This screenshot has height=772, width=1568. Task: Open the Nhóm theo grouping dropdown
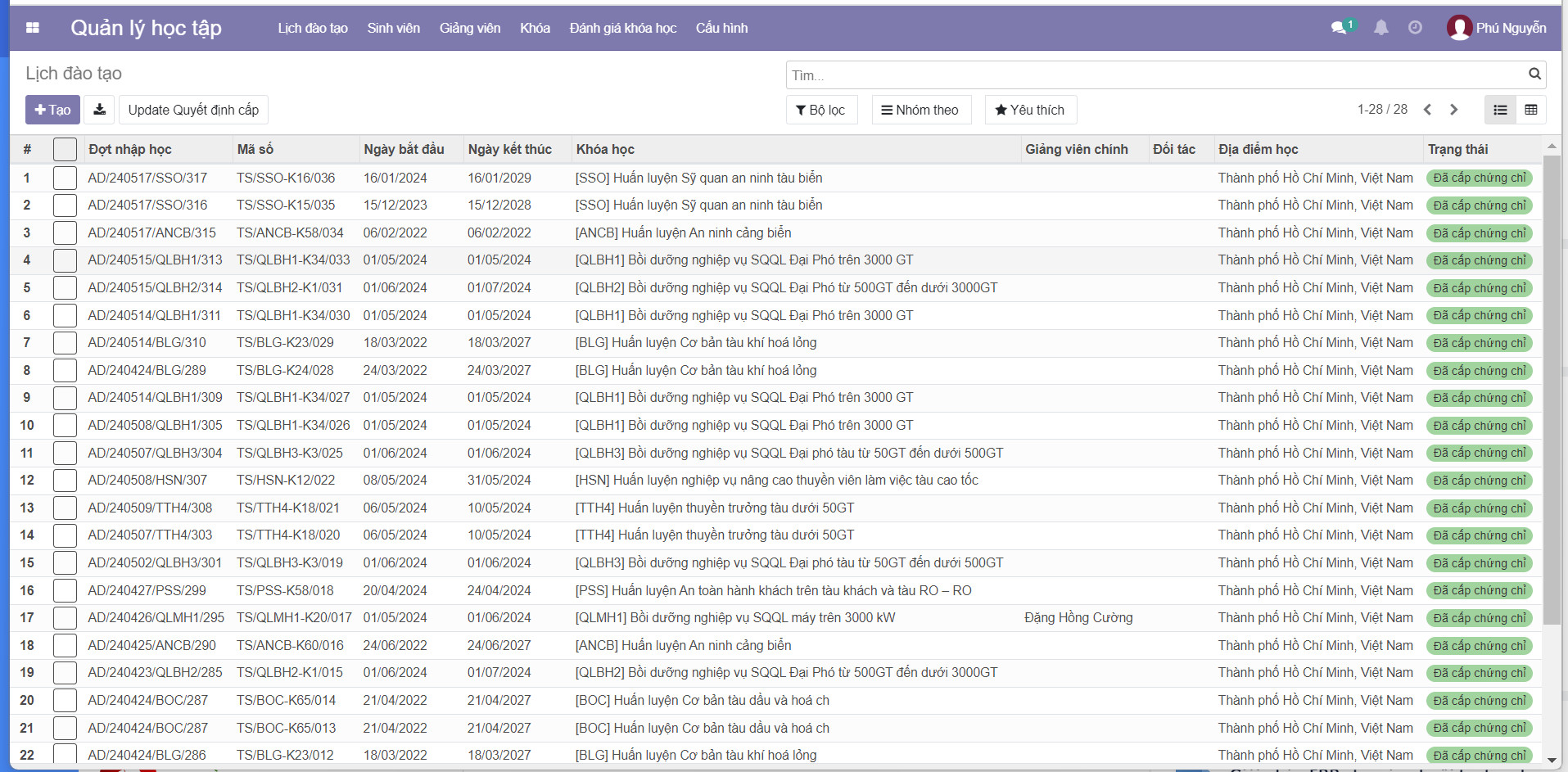[920, 110]
